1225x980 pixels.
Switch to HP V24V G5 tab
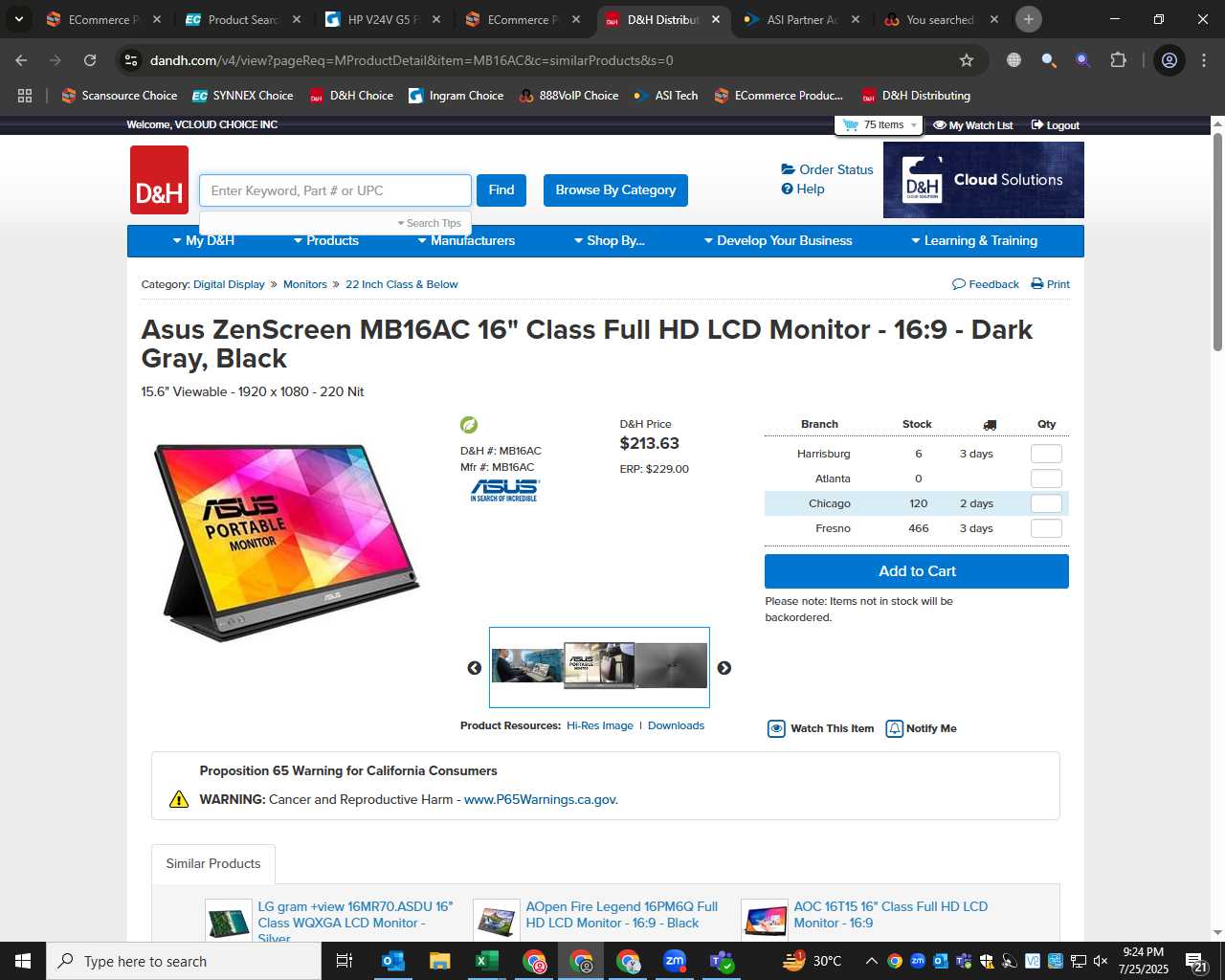[x=383, y=19]
